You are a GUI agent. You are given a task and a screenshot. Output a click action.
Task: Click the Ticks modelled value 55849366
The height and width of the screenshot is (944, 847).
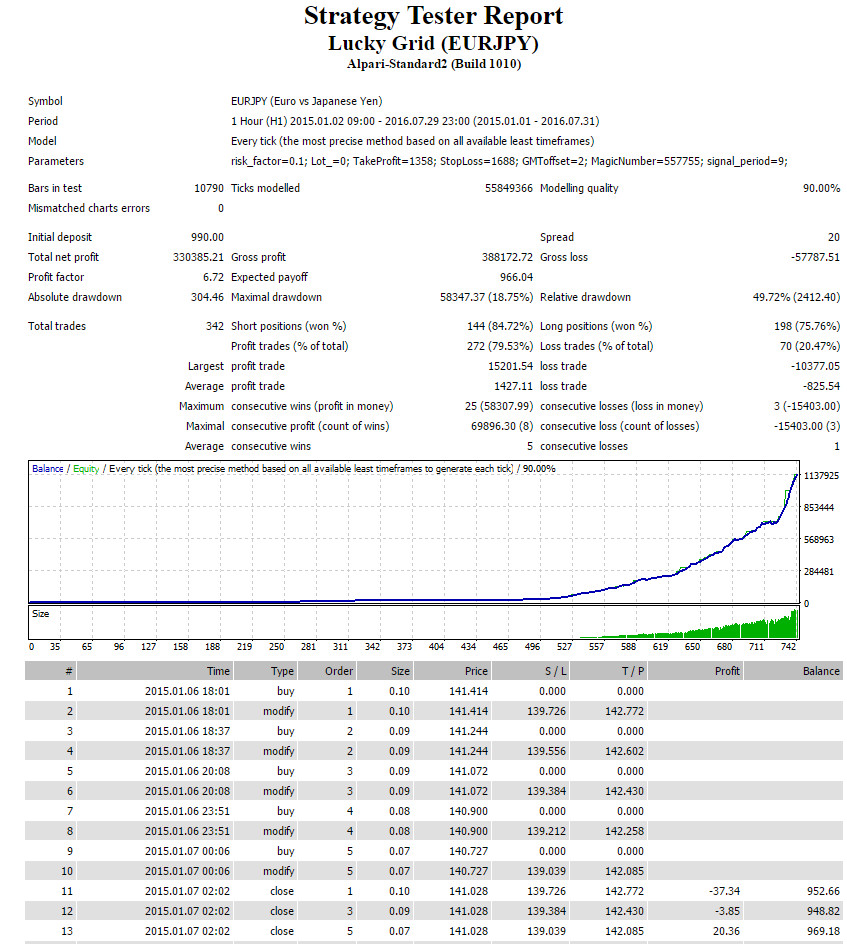509,188
